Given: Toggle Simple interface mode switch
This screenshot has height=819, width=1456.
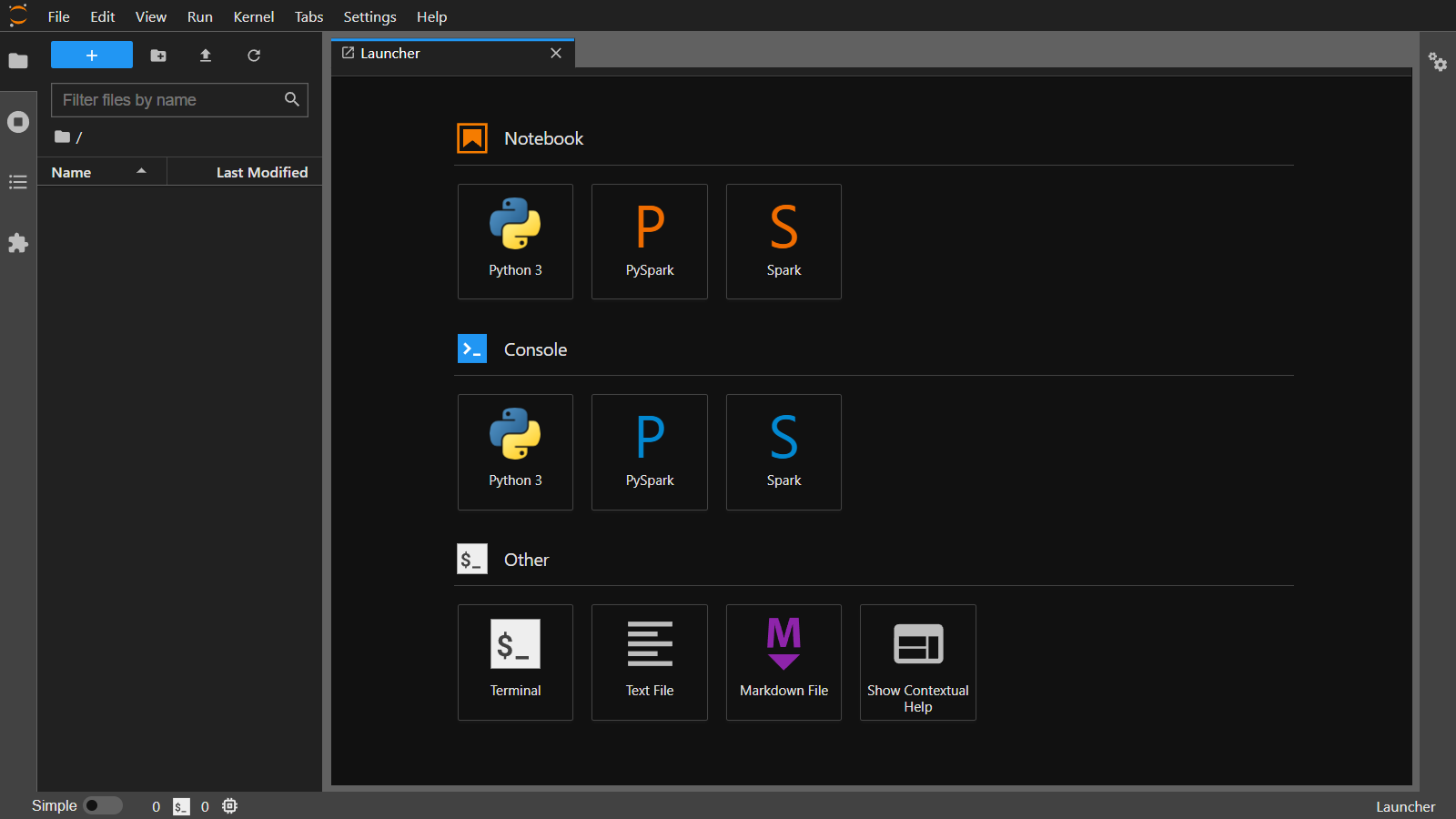Looking at the screenshot, I should click(x=103, y=805).
